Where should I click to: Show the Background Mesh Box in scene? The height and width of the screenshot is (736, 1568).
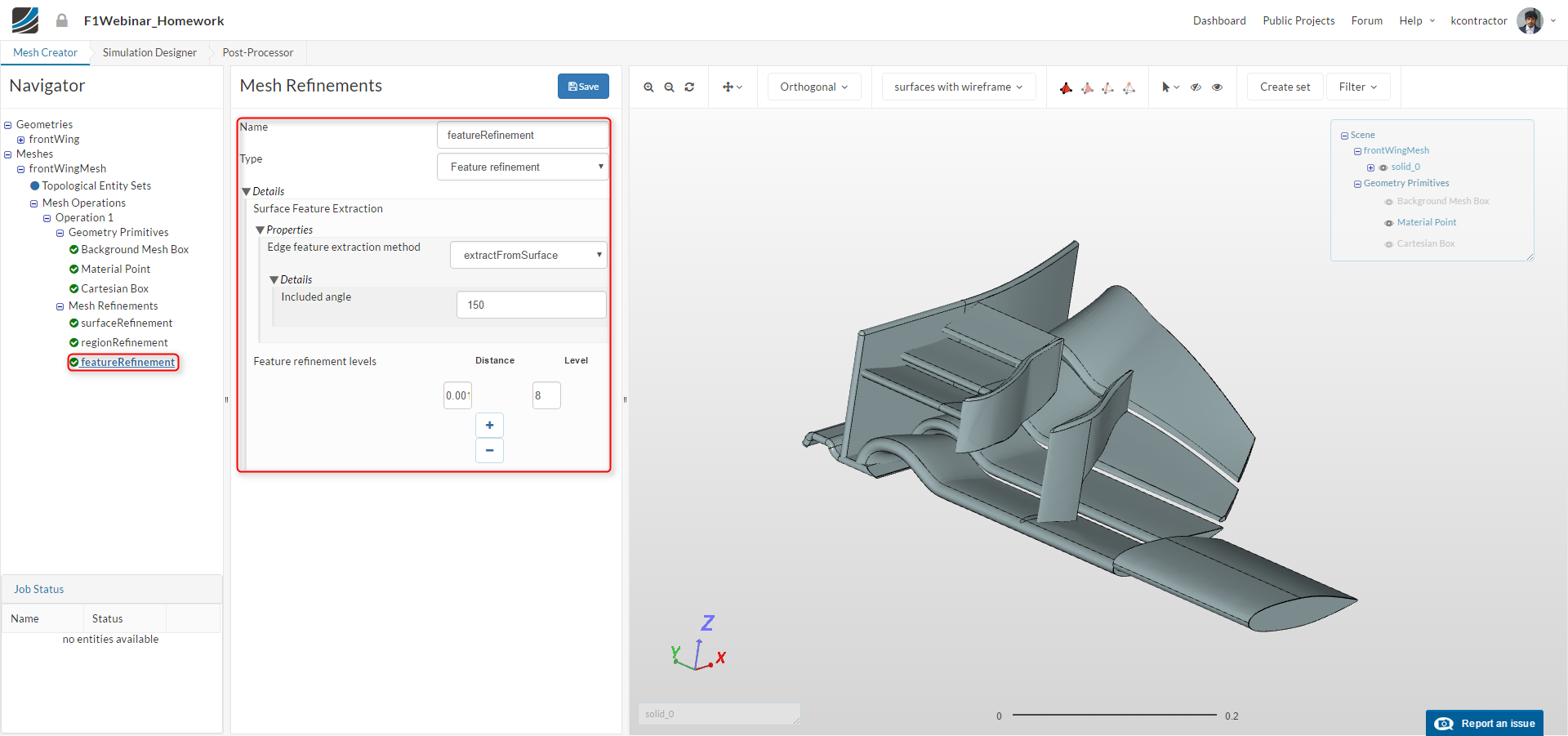click(1388, 202)
